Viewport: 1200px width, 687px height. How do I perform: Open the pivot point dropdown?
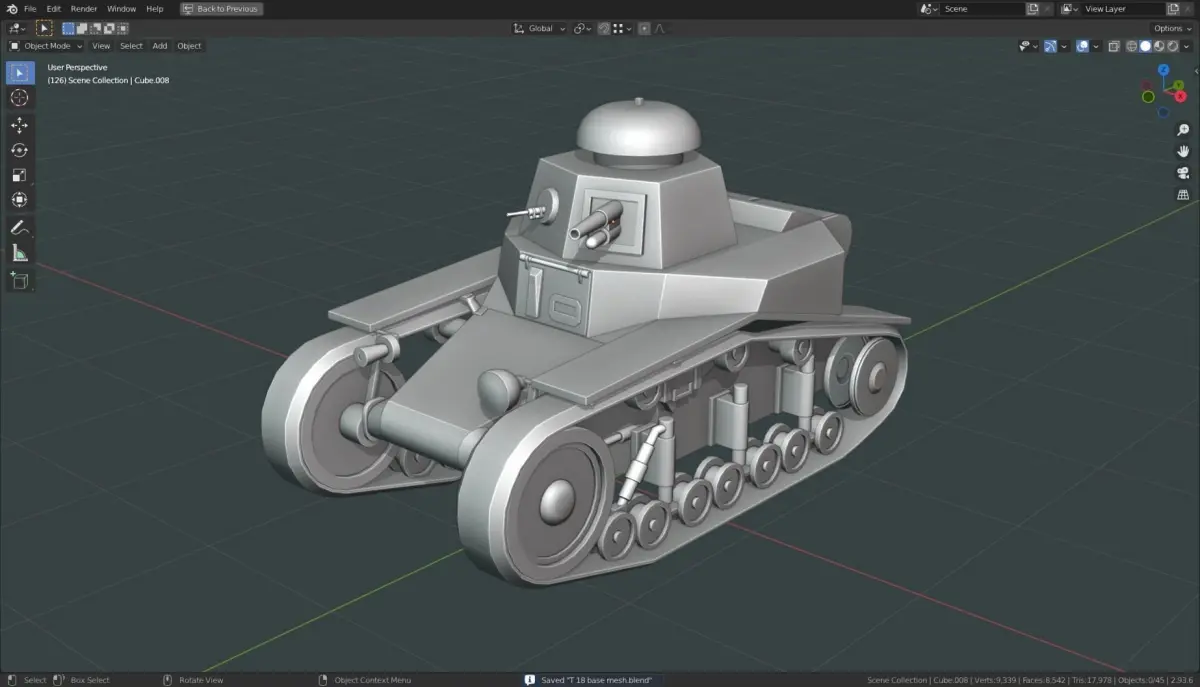coord(582,28)
